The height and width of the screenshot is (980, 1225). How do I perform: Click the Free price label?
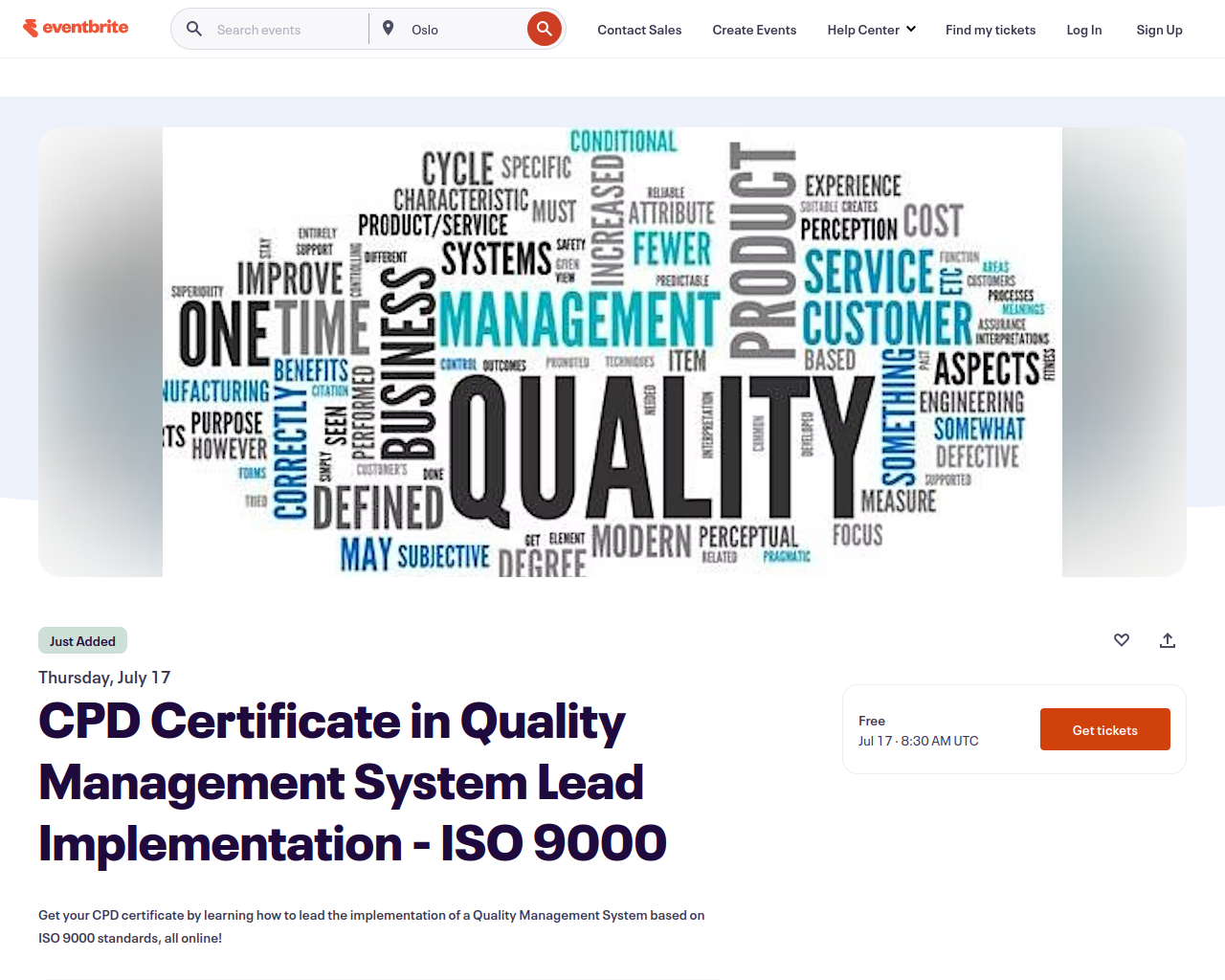tap(872, 721)
